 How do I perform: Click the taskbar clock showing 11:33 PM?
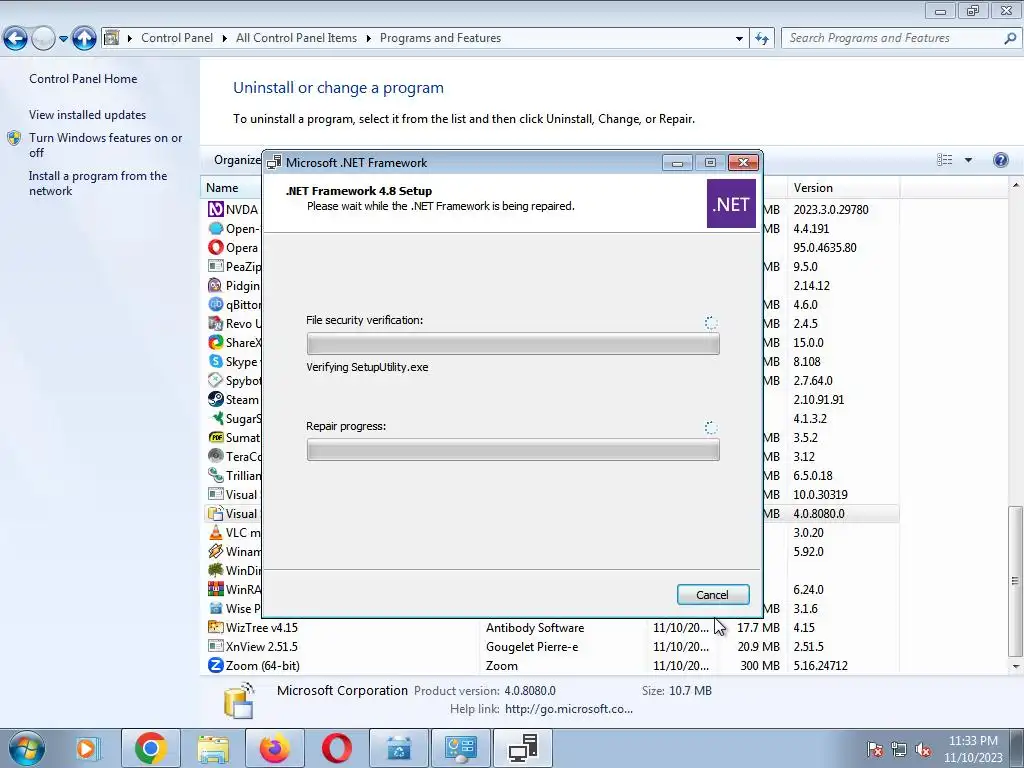973,749
